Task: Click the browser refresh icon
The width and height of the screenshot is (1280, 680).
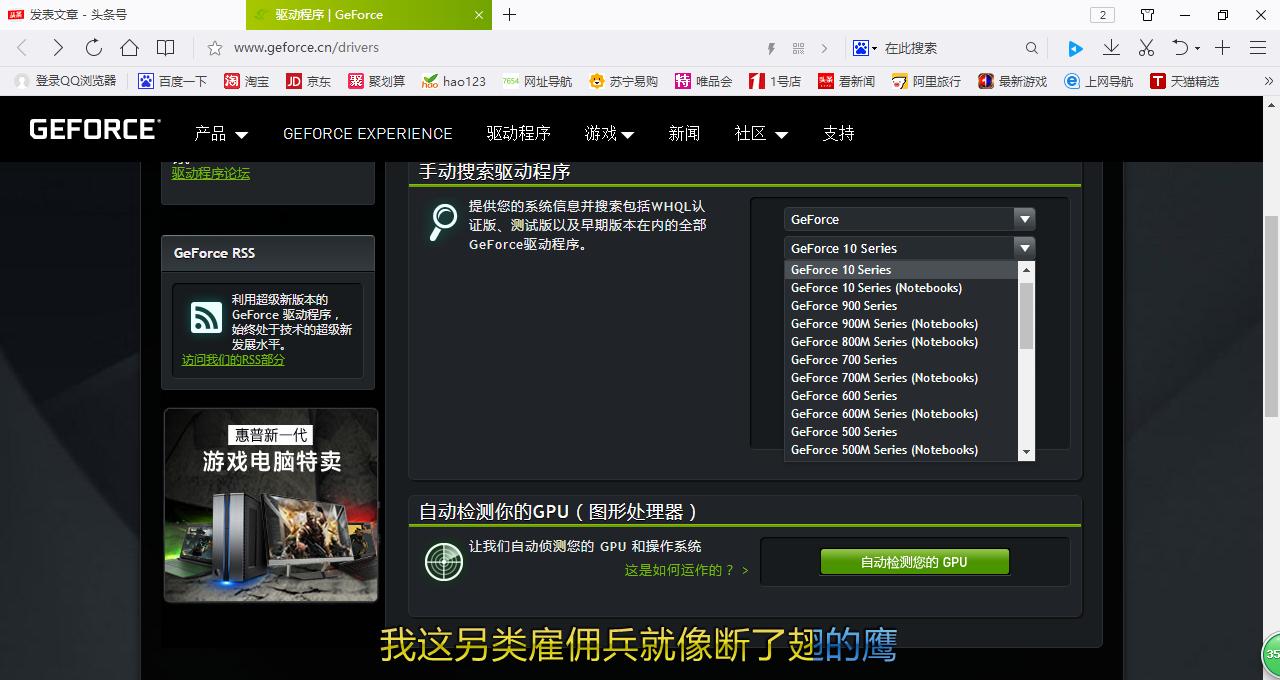Action: [x=94, y=48]
